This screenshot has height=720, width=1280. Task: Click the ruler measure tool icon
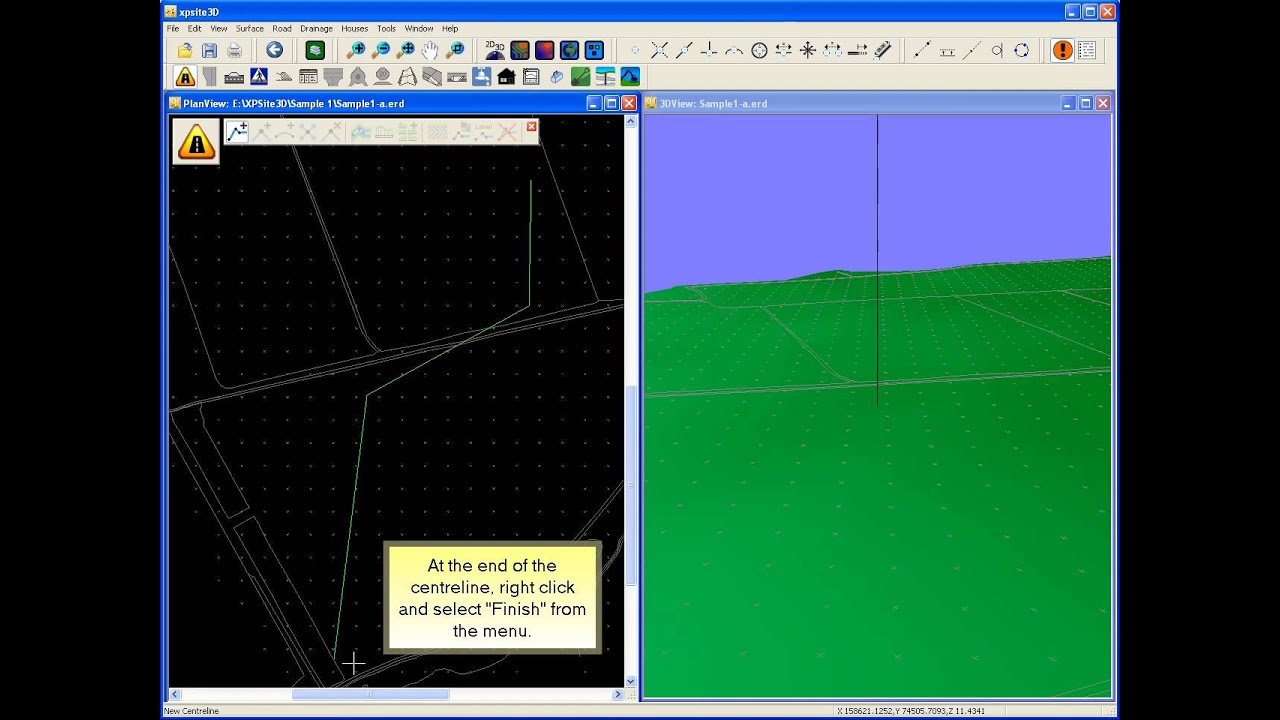click(882, 50)
